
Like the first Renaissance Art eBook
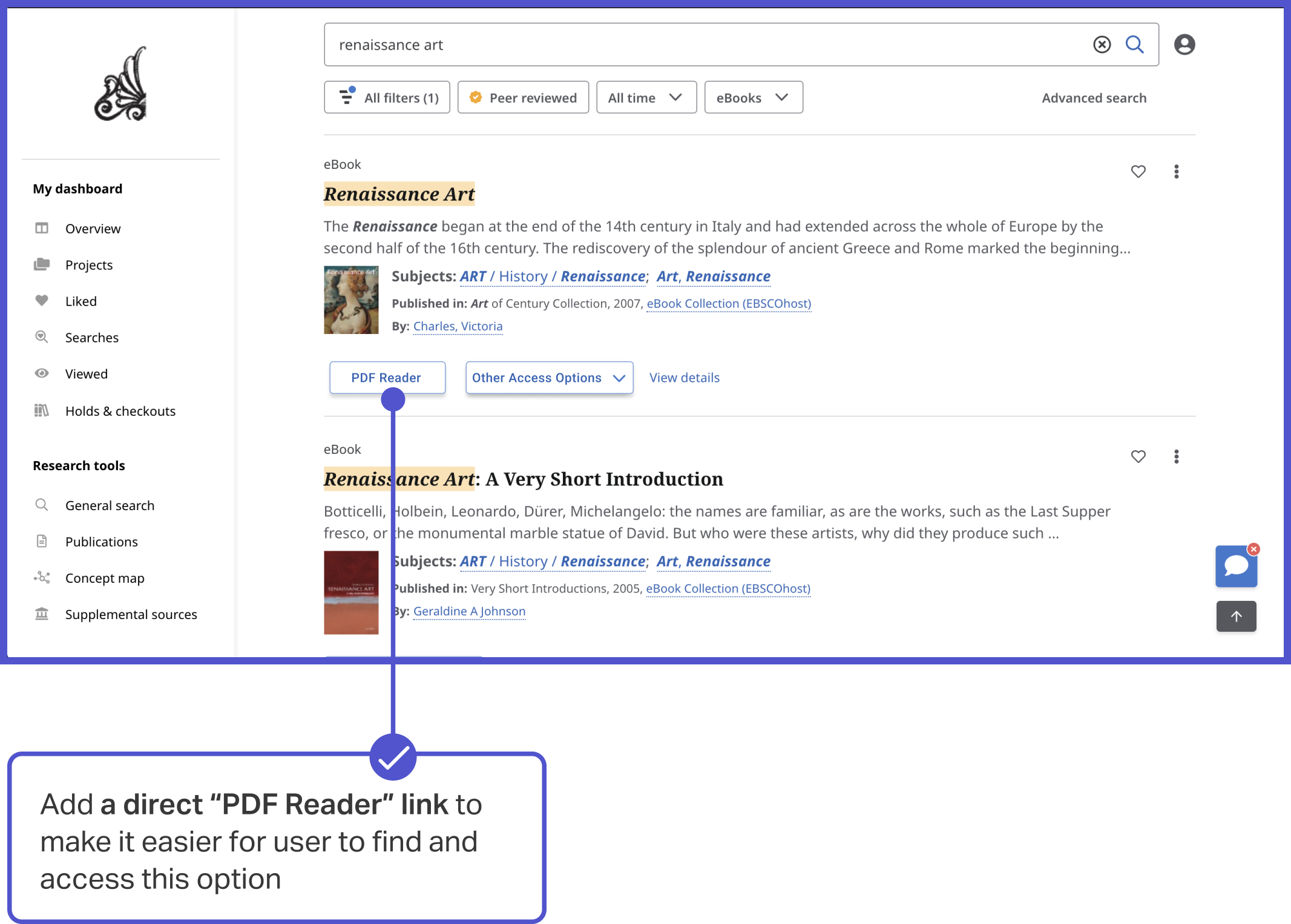point(1138,172)
